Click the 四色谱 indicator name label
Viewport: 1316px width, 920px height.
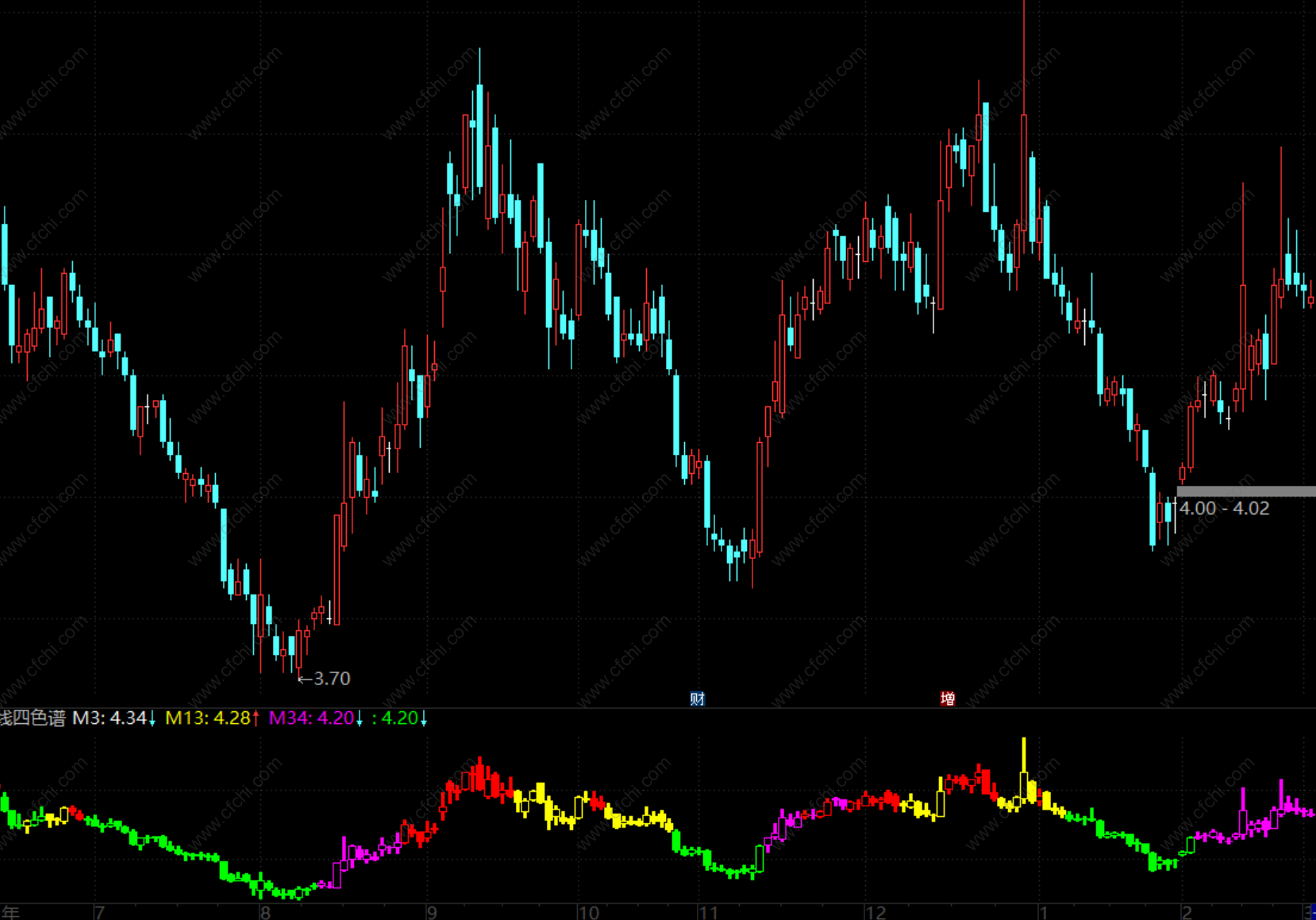click(33, 718)
